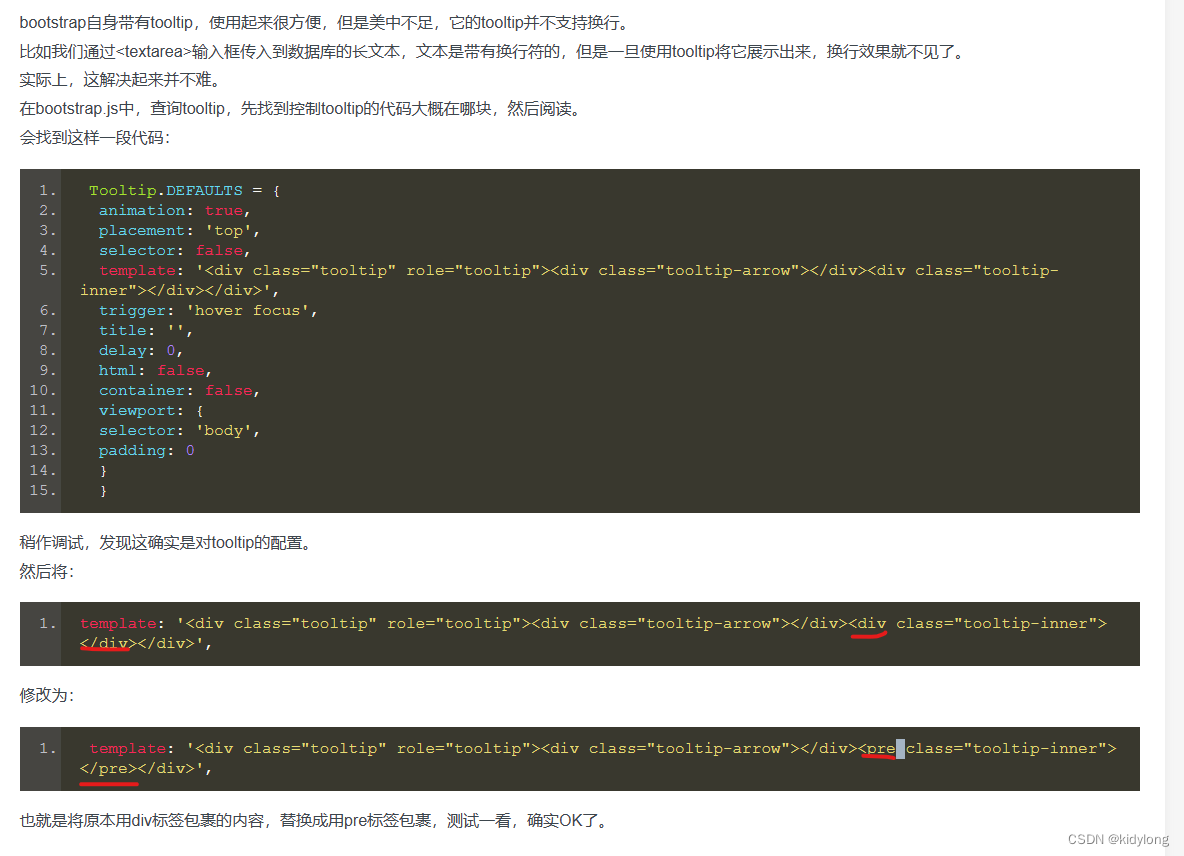Click line number 12. in the gutter
Image resolution: width=1184 pixels, height=856 pixels.
(43, 430)
